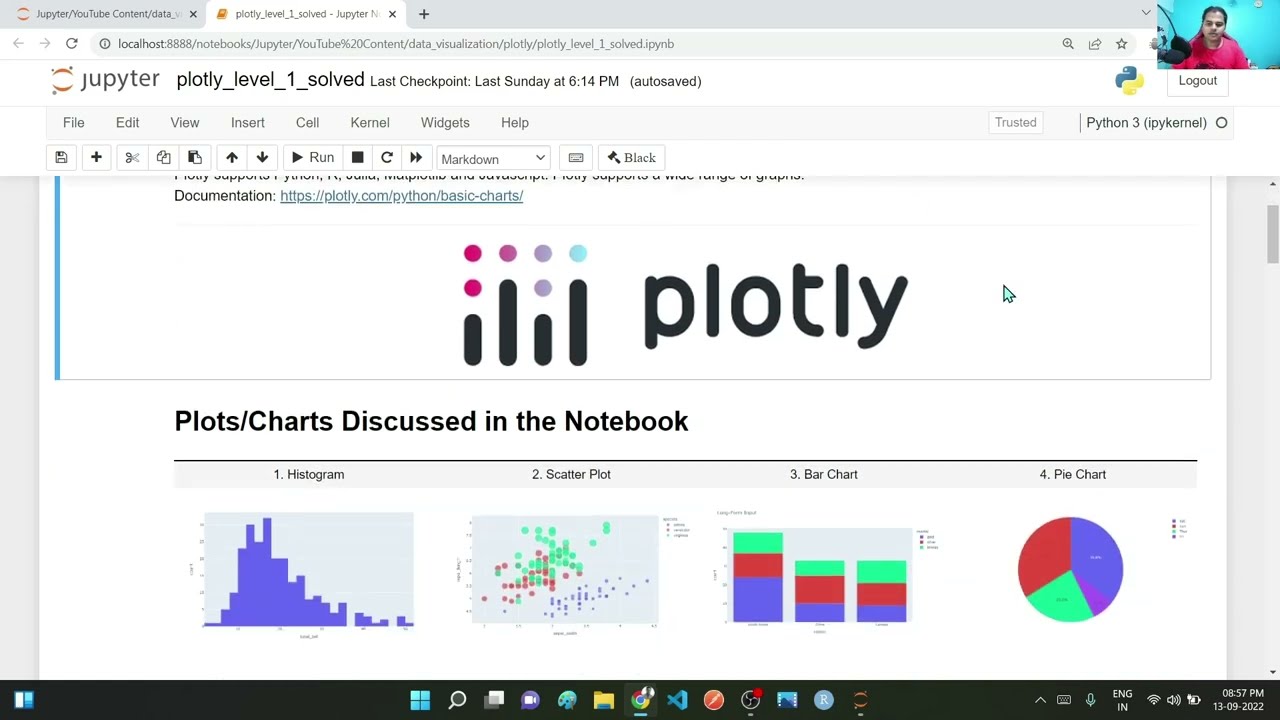
Task: Open the Kernel menu
Action: pos(370,122)
